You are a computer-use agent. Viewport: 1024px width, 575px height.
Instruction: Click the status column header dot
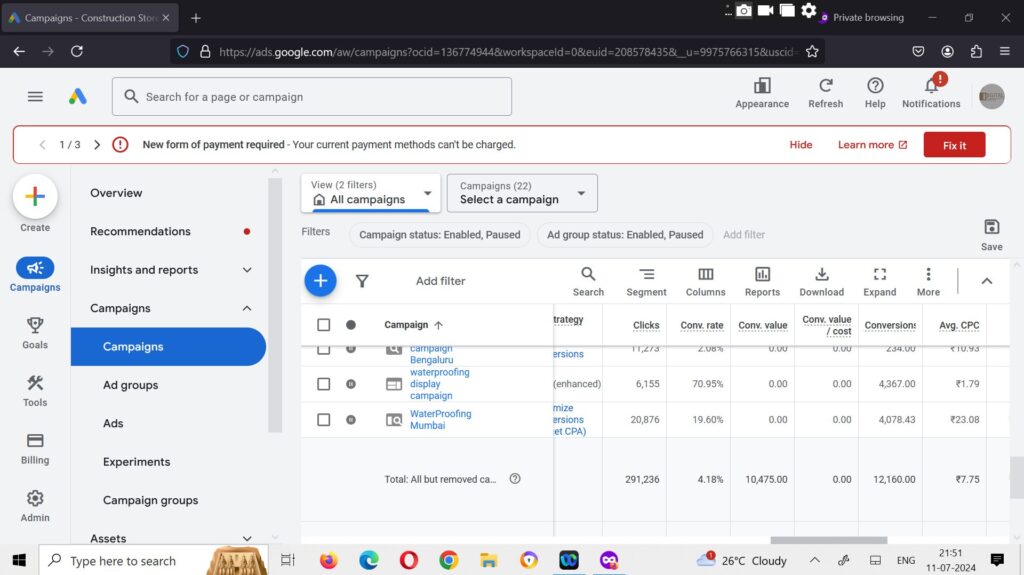click(x=351, y=325)
